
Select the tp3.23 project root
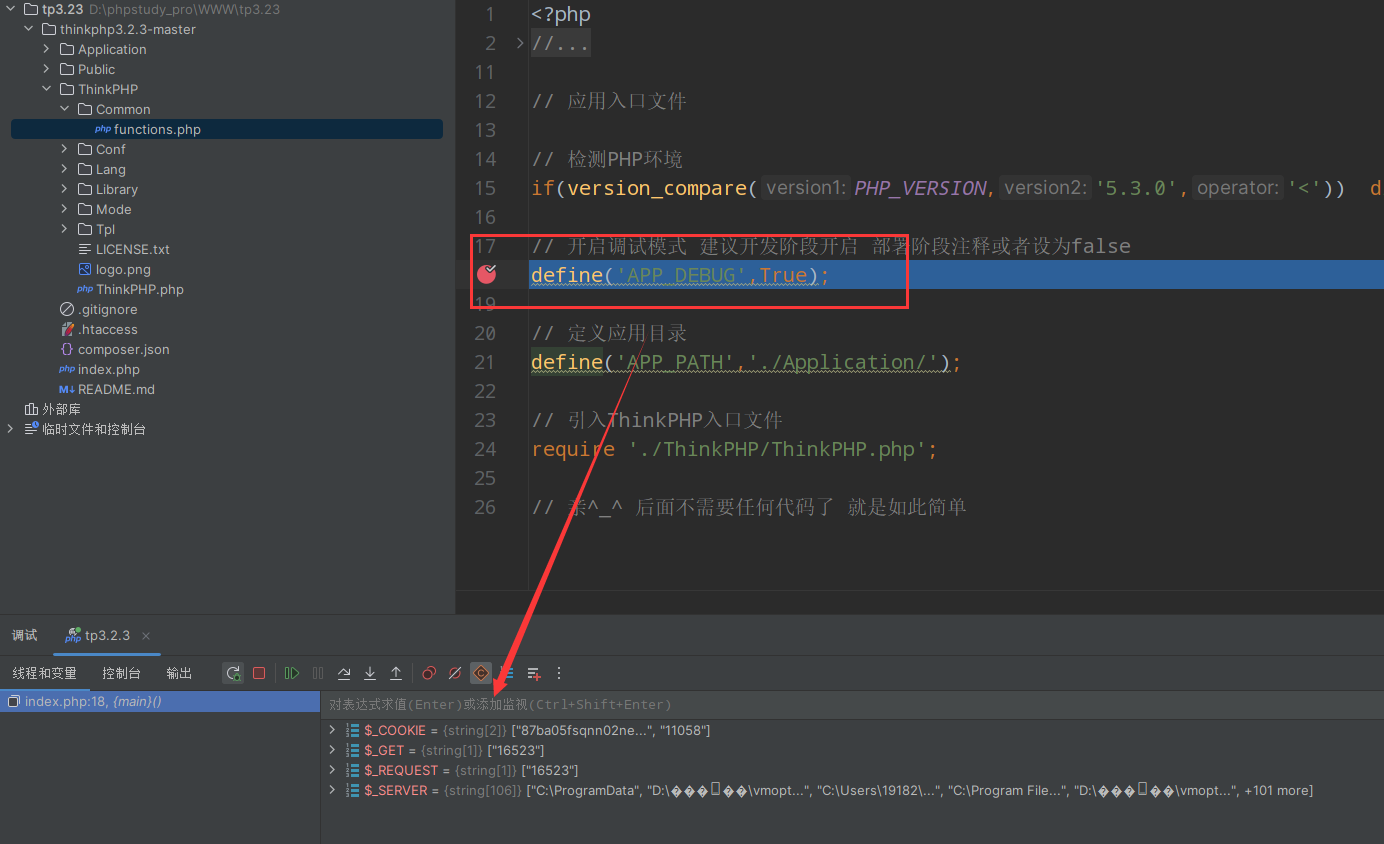coord(63,9)
